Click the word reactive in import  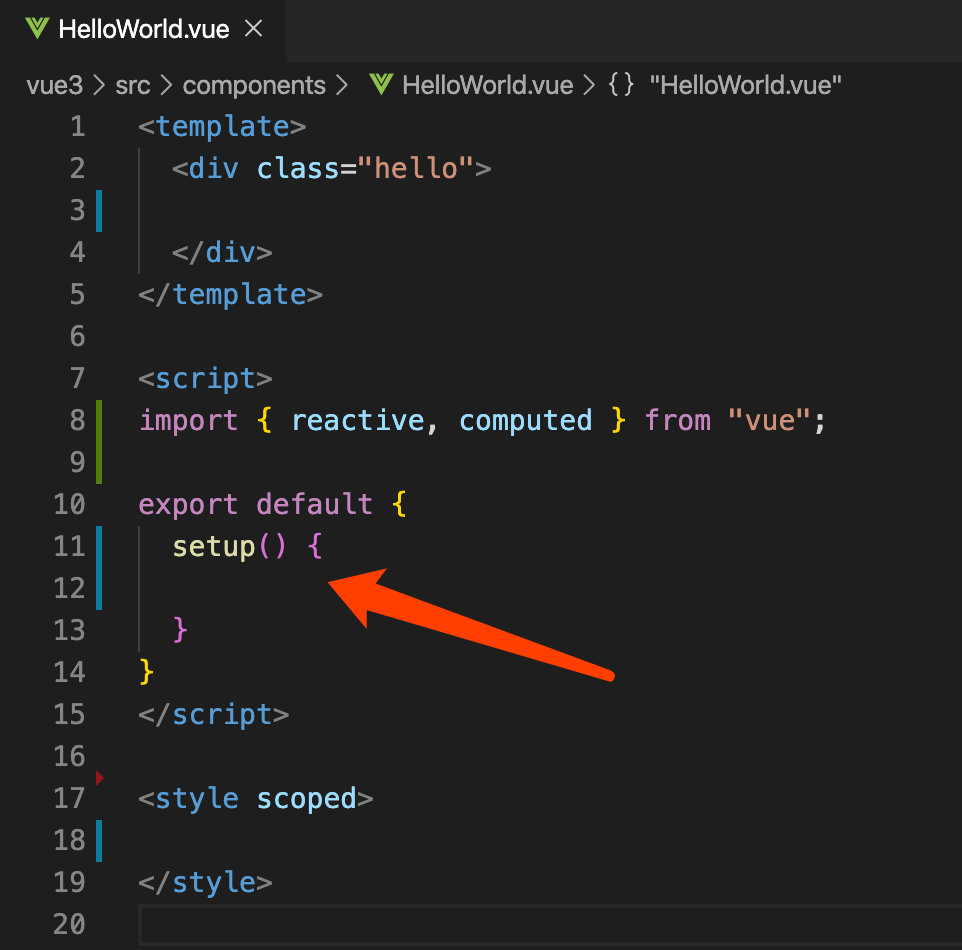358,420
